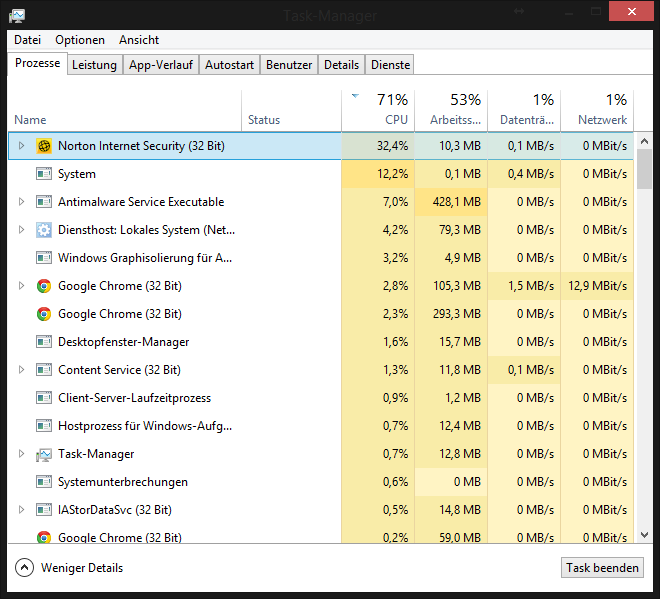This screenshot has height=599, width=660.
Task: Switch to the Leistung tab
Action: [x=94, y=65]
